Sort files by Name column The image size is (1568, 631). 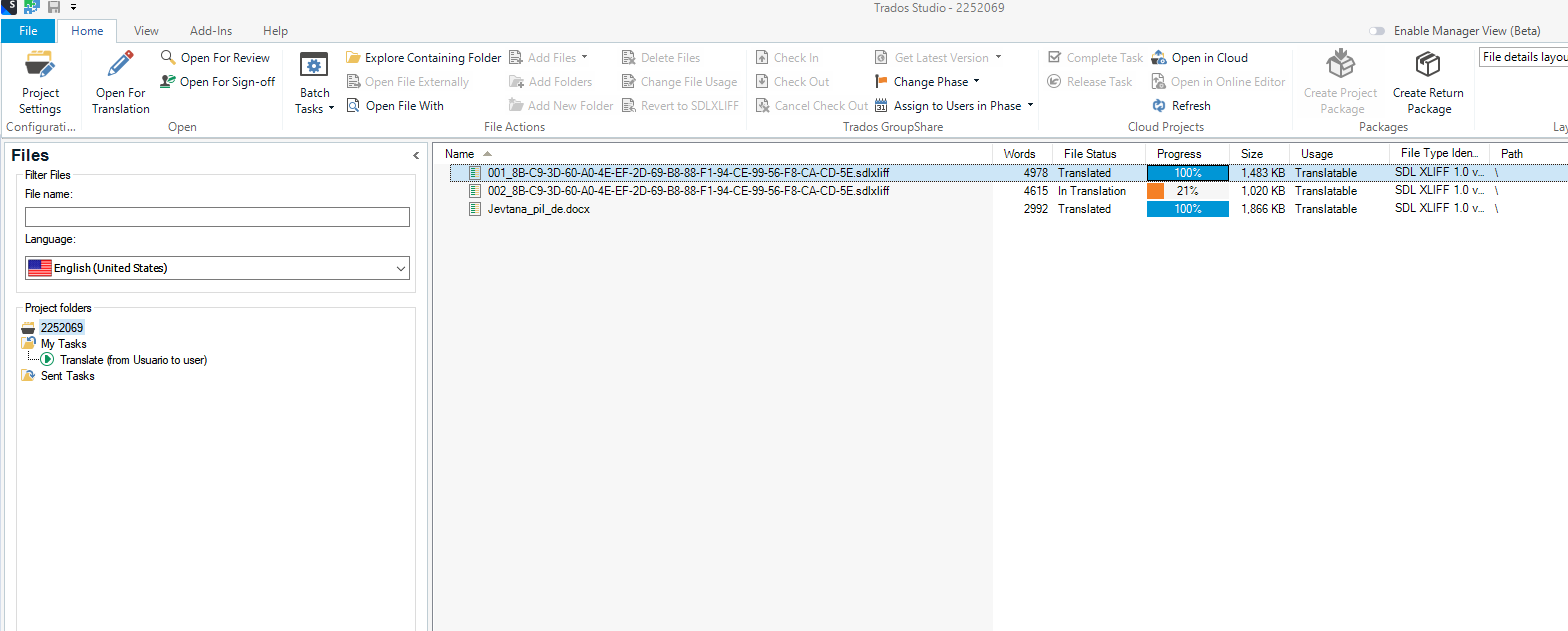pos(715,154)
